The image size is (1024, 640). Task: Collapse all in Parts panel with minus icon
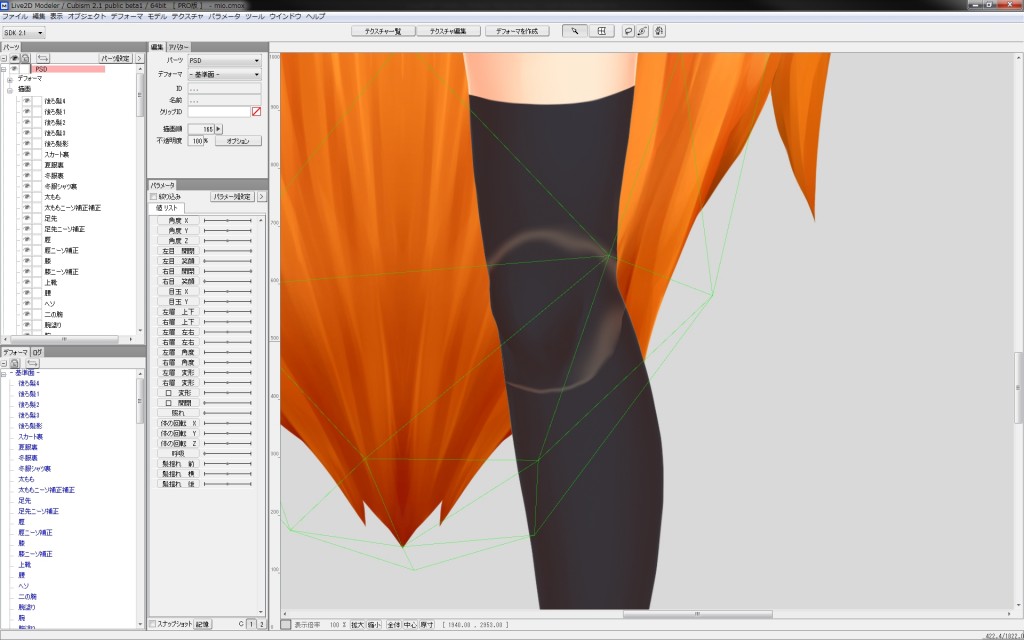(x=4, y=58)
